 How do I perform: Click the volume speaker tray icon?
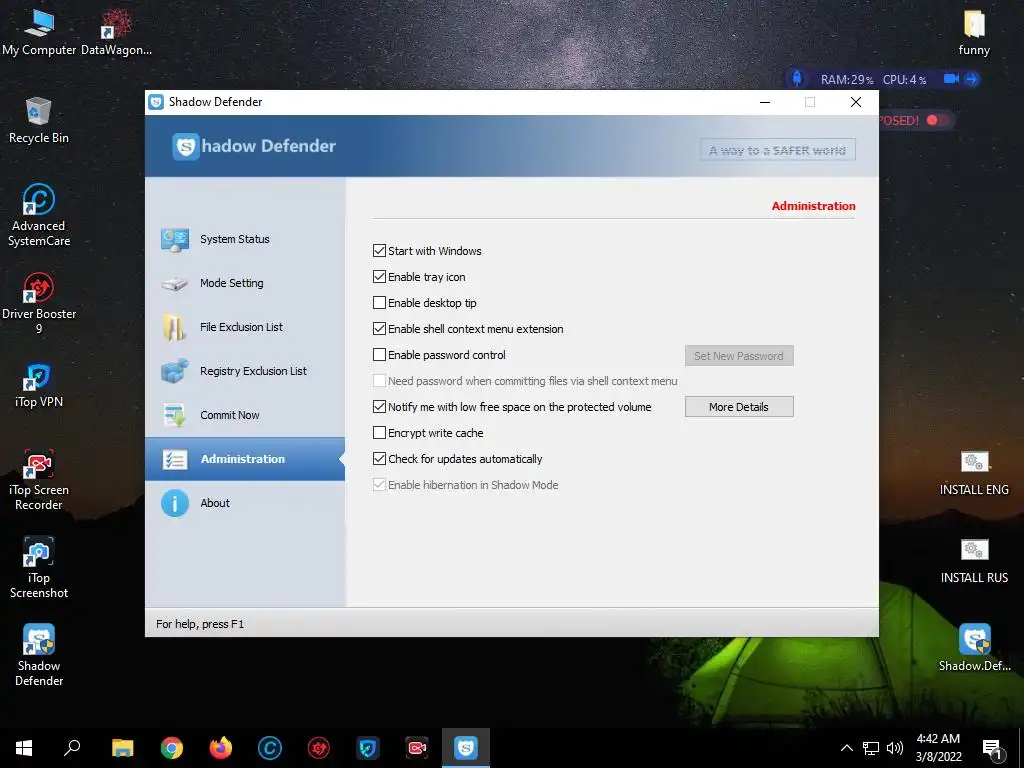(895, 748)
